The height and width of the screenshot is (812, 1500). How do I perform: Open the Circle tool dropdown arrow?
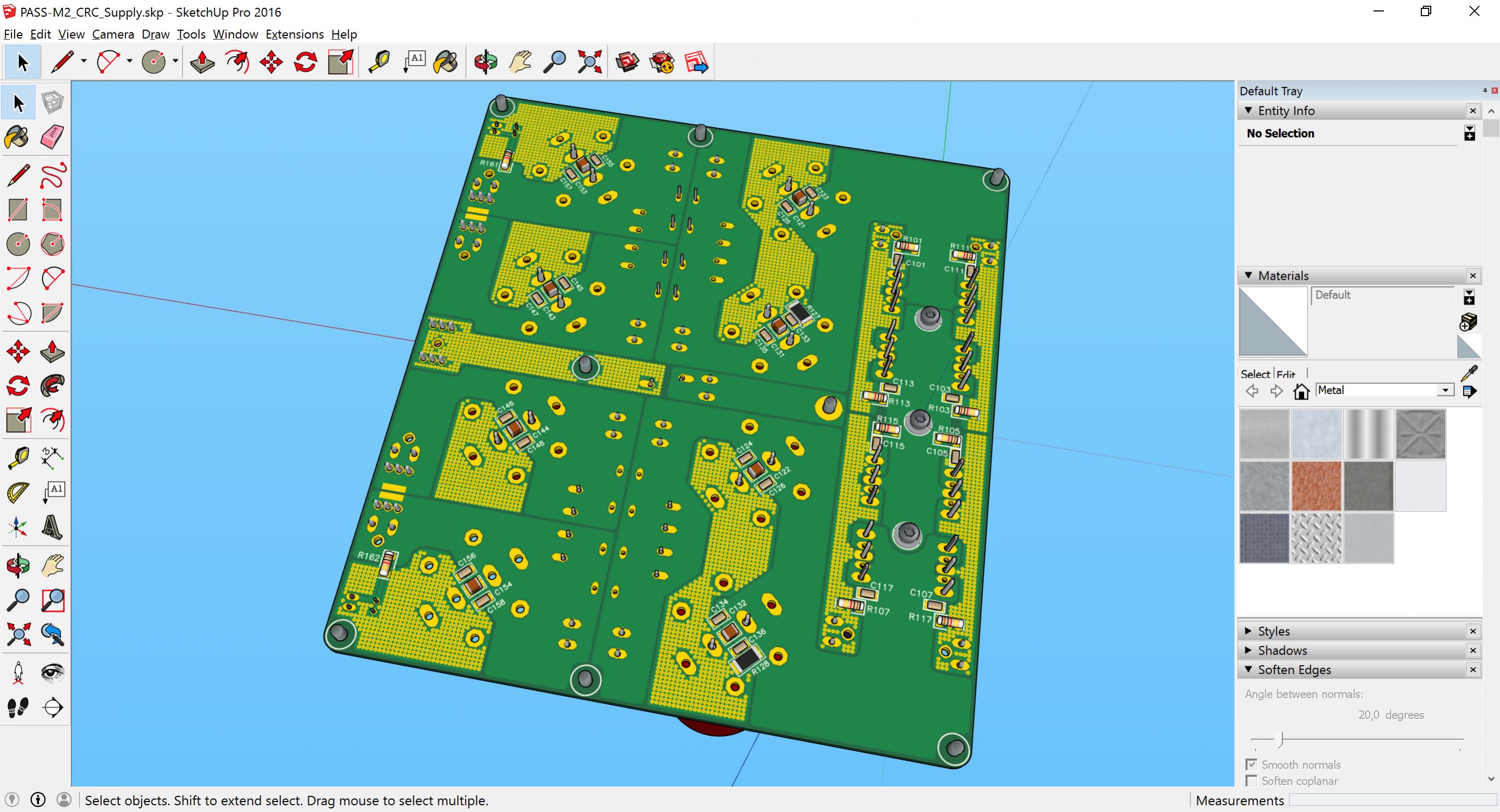pos(175,61)
